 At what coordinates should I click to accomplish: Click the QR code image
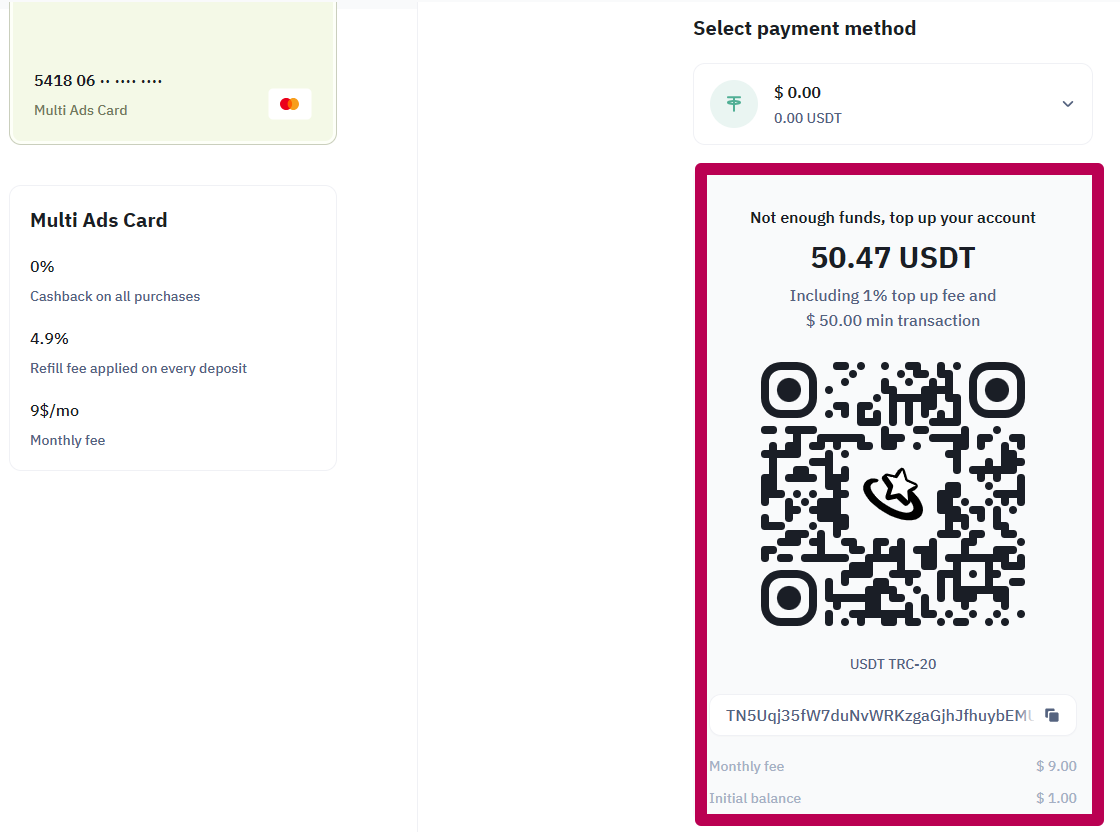click(893, 494)
